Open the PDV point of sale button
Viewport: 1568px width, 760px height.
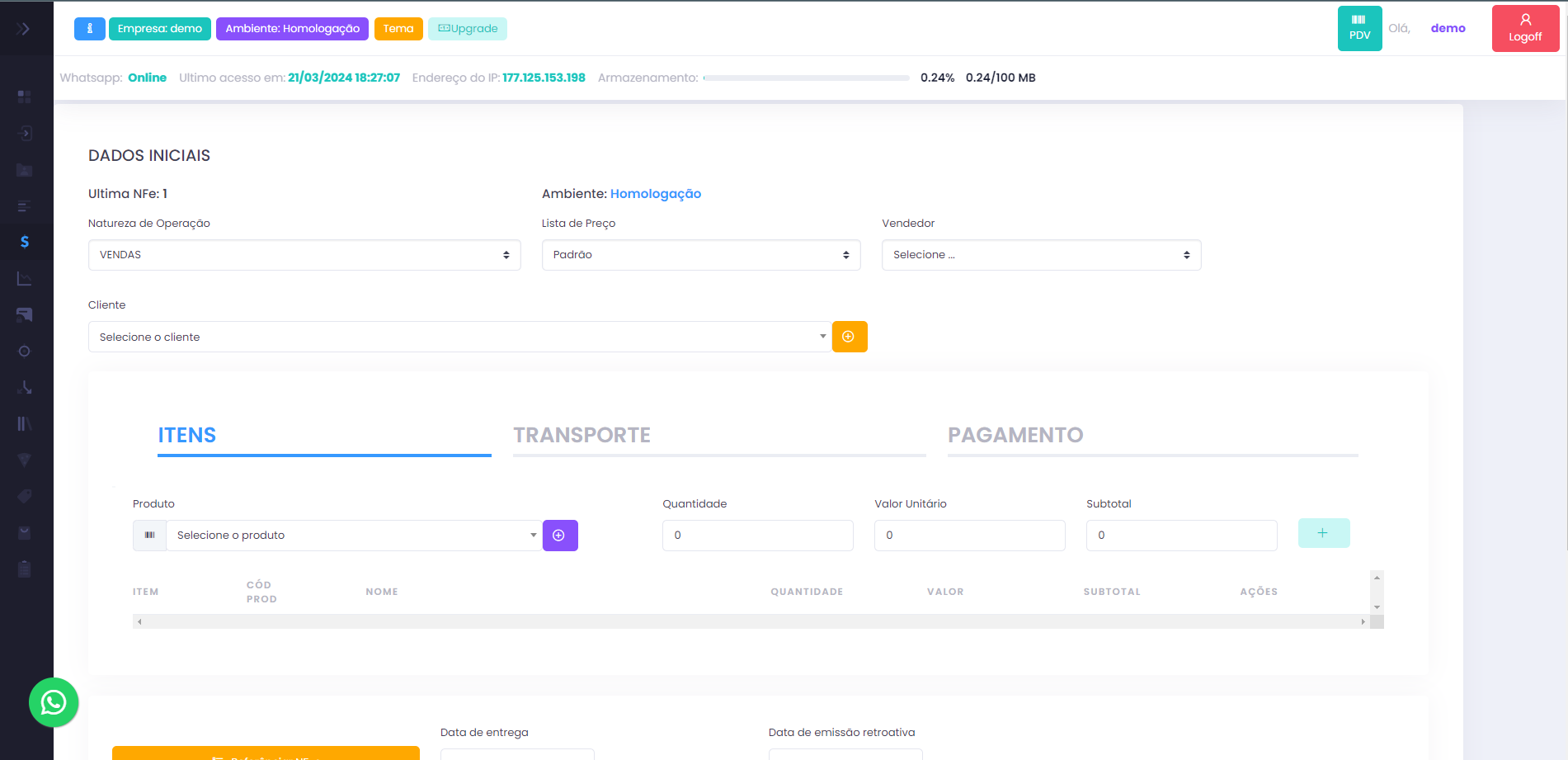point(1359,28)
